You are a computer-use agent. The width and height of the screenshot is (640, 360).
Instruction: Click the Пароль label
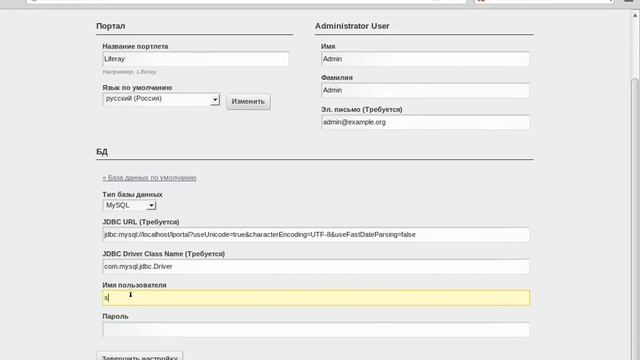(115, 316)
